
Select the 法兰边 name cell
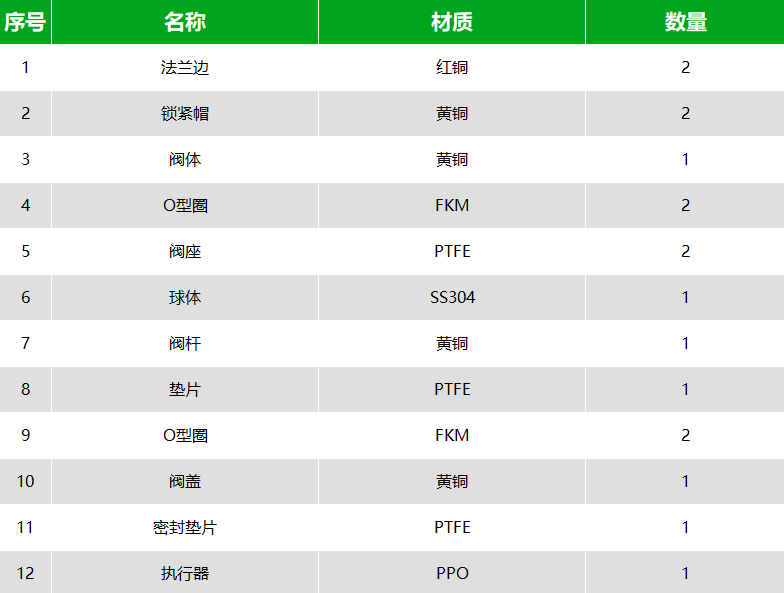click(185, 68)
